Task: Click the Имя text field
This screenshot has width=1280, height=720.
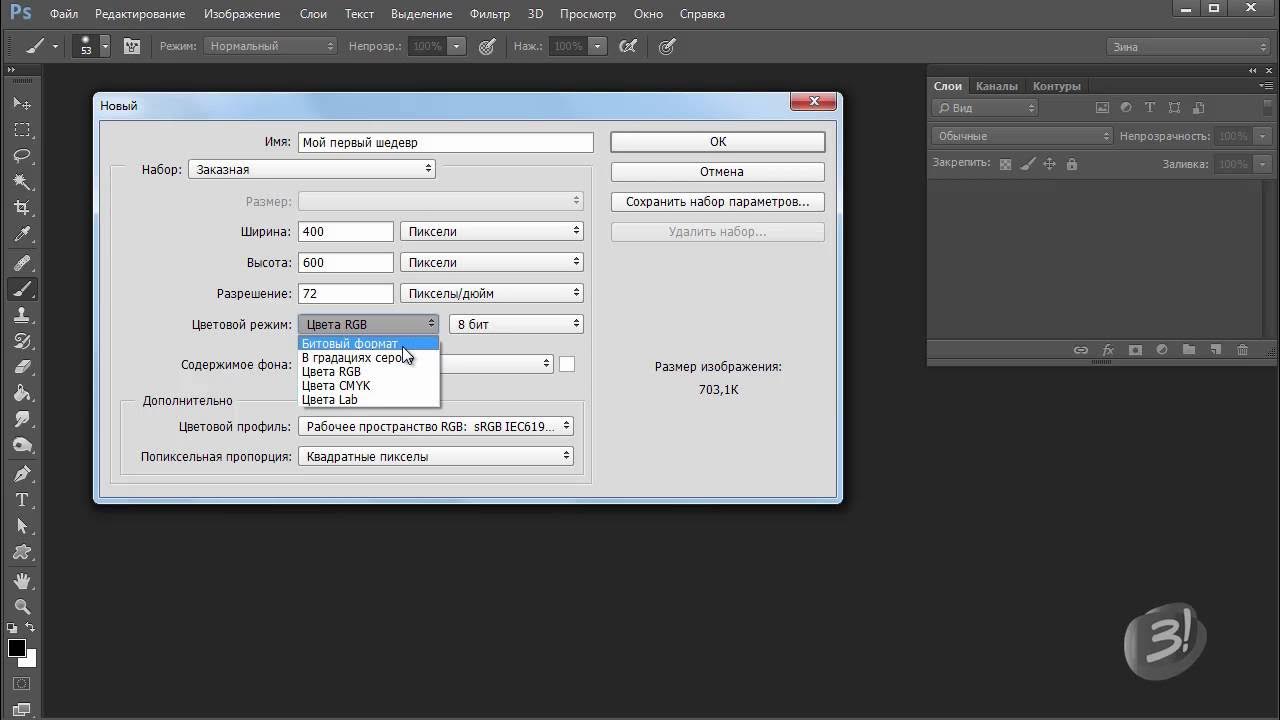Action: tap(446, 142)
